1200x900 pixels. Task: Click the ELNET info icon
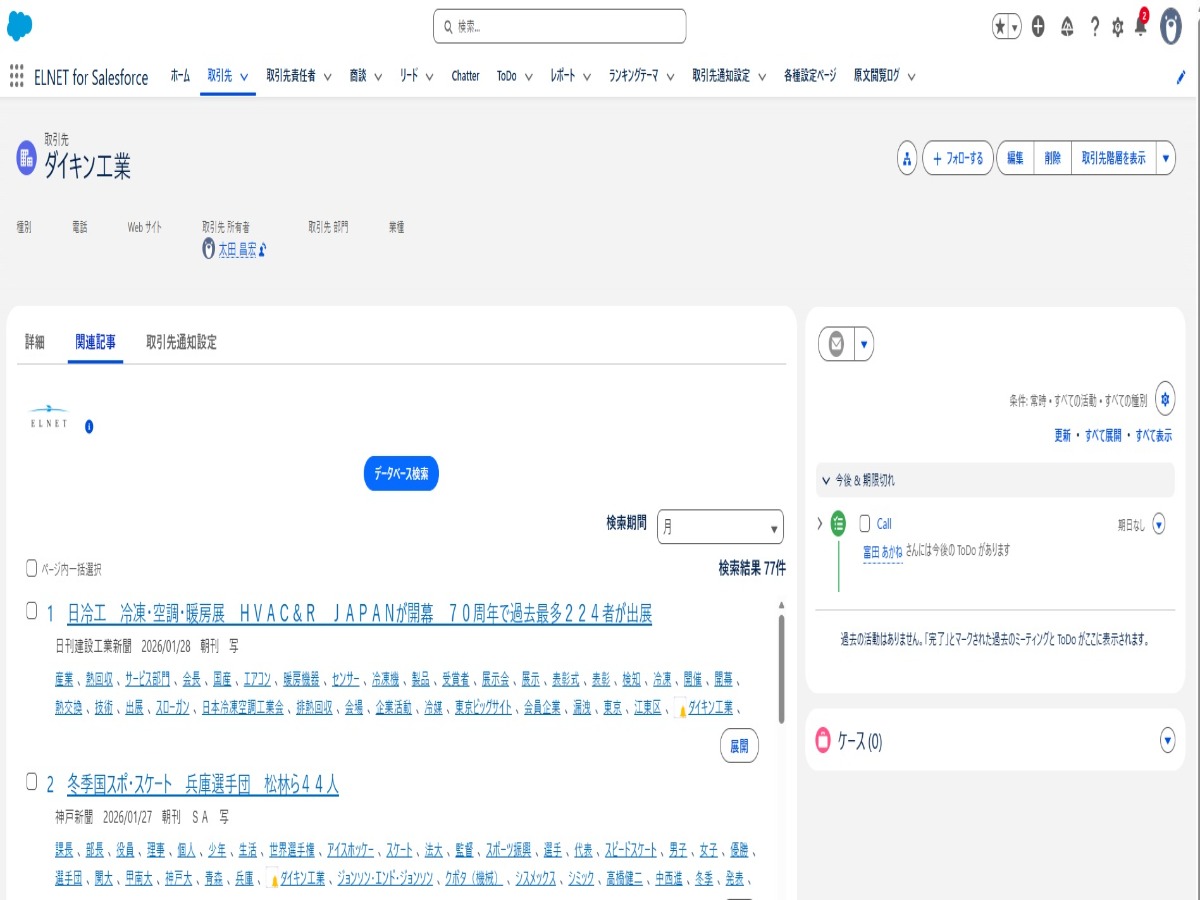[88, 426]
